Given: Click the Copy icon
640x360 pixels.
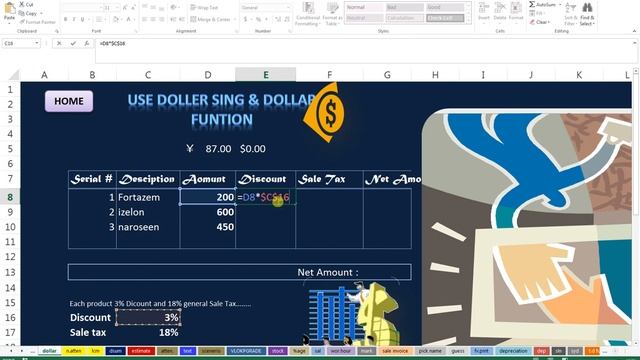Looking at the screenshot, I should (x=22, y=13).
